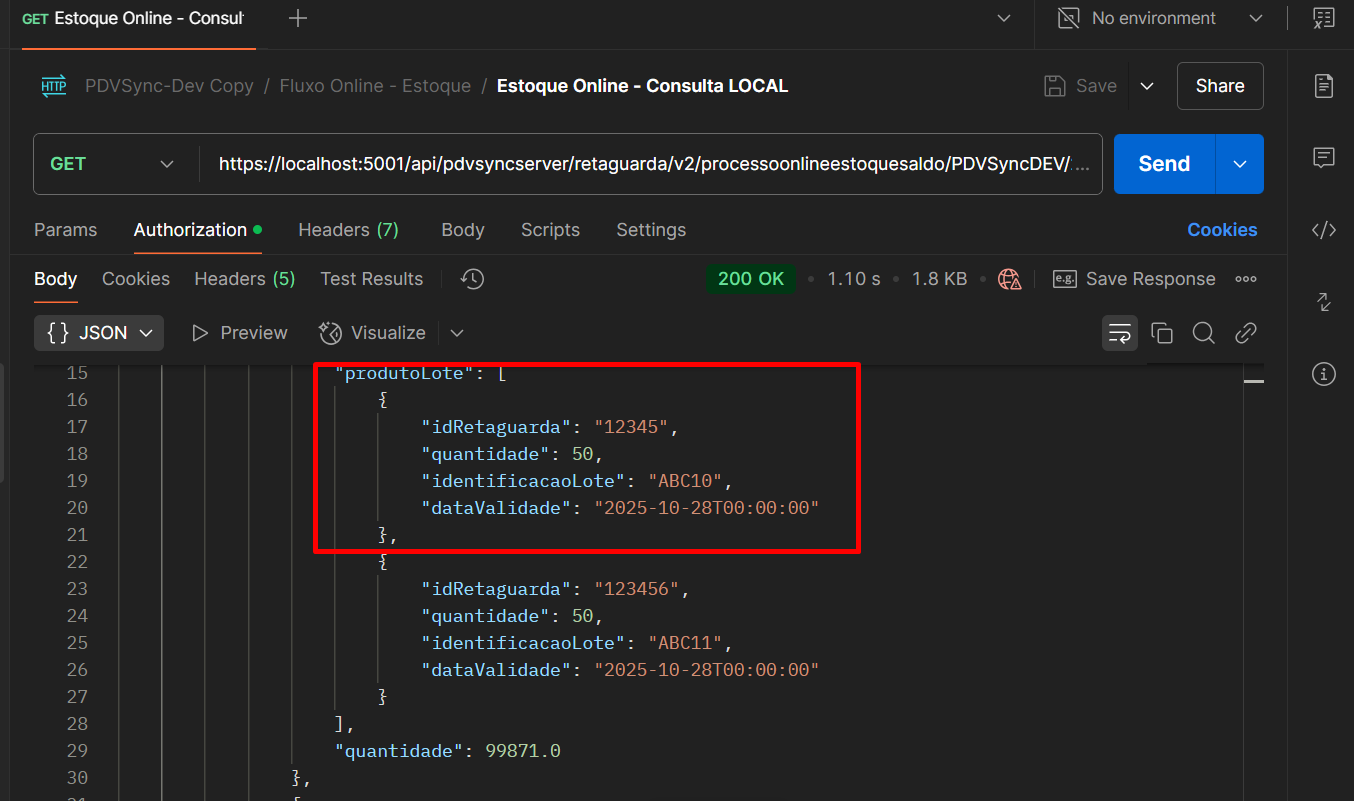Switch to the Headers (7) request tab

pyautogui.click(x=348, y=230)
